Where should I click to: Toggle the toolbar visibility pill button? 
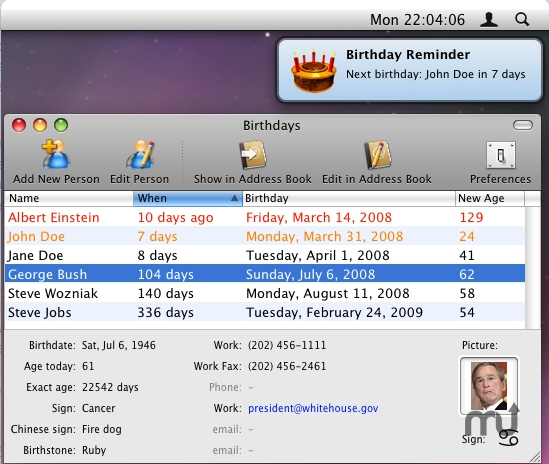523,125
